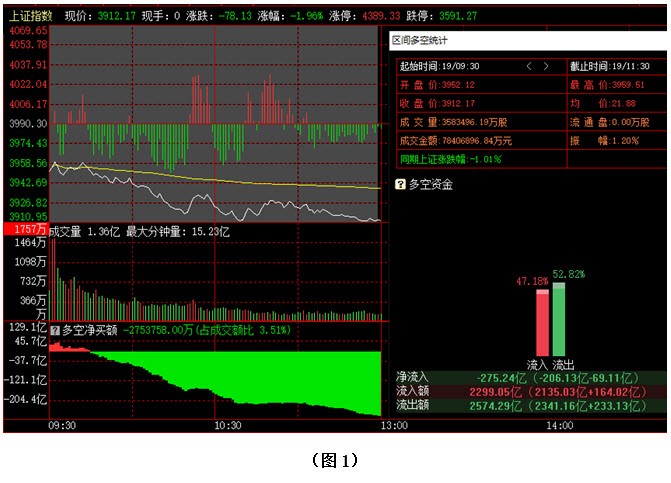This screenshot has height=483, width=671.
Task: Click the 净流入 -275.24亿 row
Action: tap(531, 378)
